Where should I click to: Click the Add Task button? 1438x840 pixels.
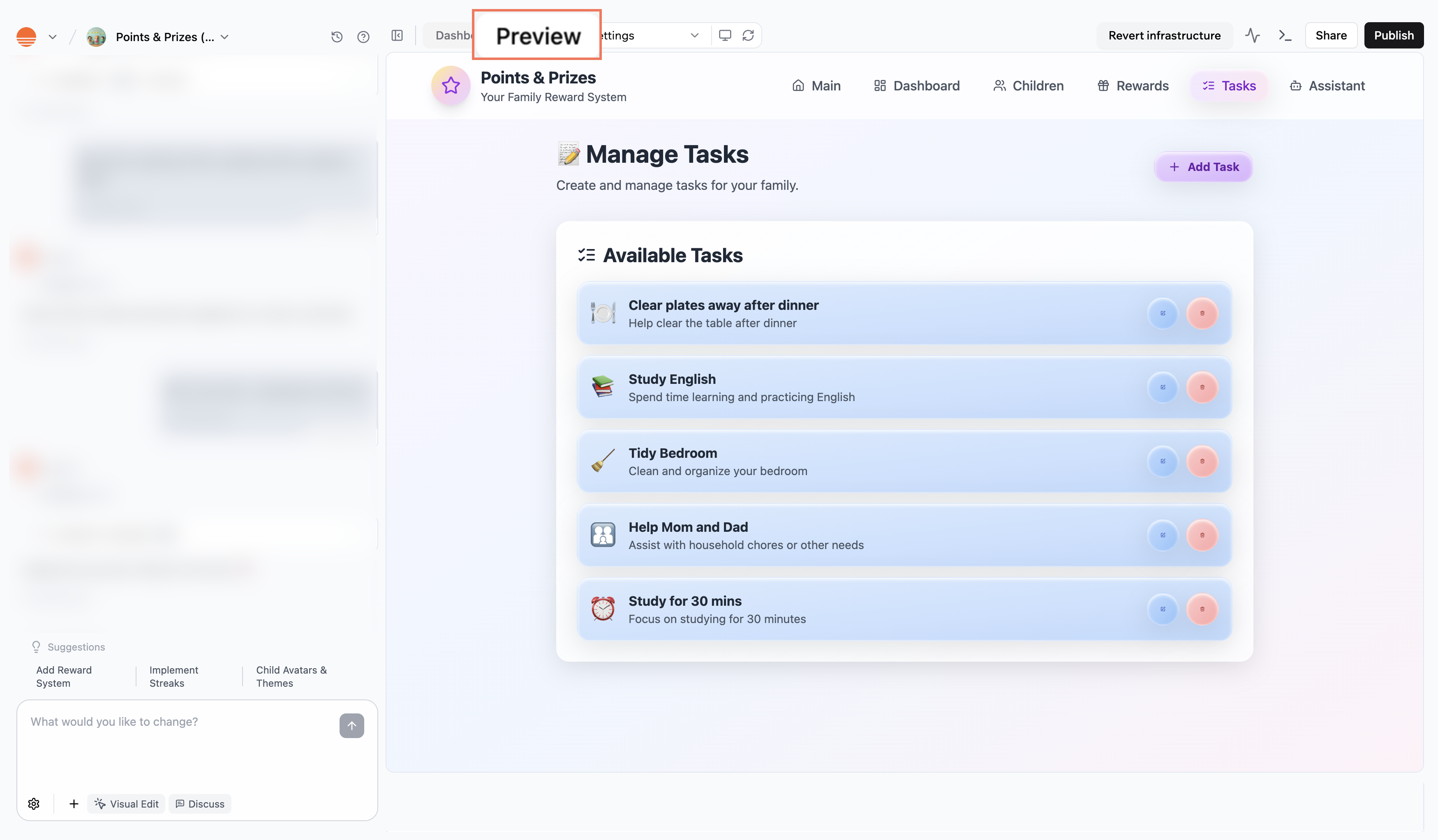click(1203, 166)
